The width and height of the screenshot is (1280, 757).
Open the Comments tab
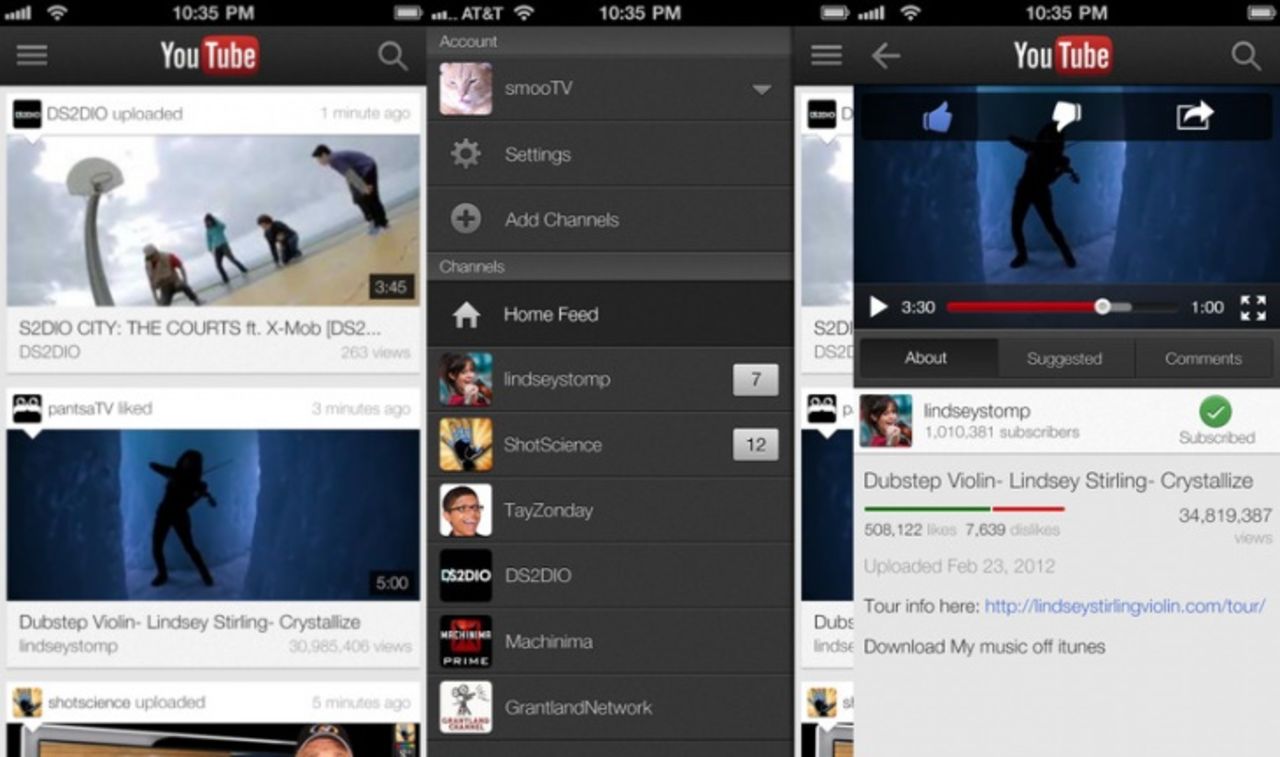[1203, 357]
